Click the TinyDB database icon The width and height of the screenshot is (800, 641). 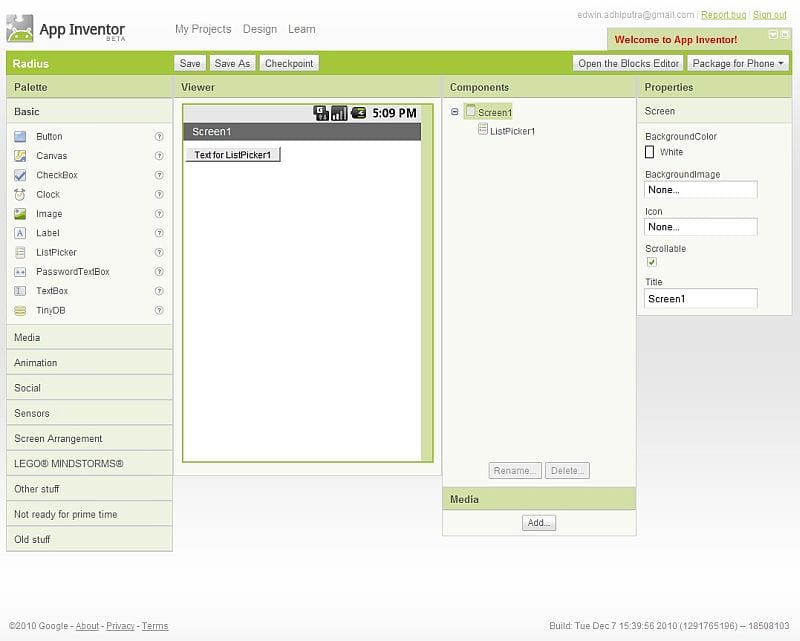(20, 311)
